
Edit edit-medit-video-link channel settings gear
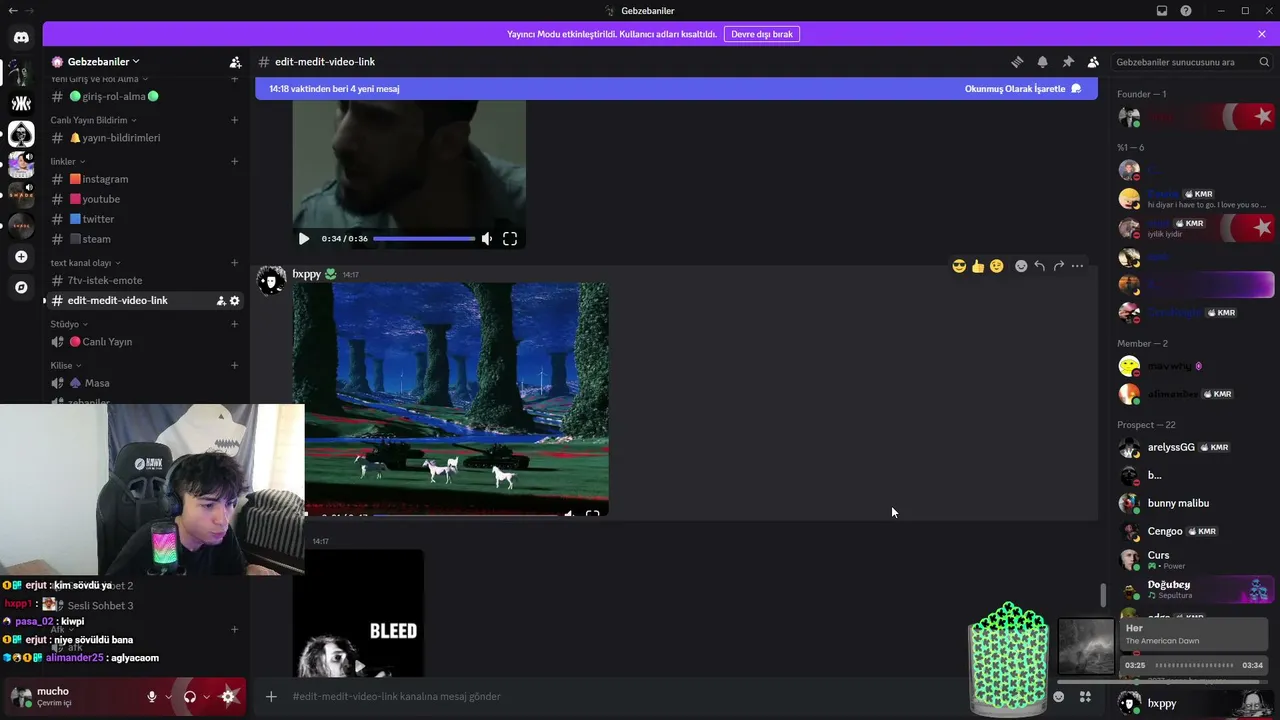click(235, 300)
